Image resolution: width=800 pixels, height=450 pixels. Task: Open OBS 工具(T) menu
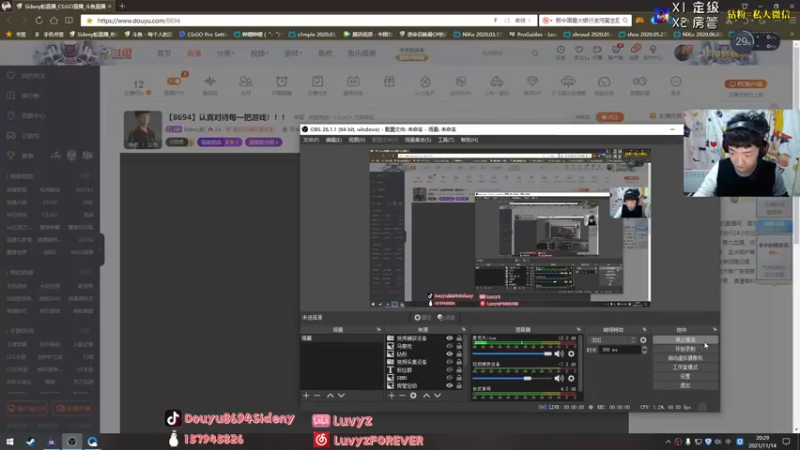click(446, 140)
